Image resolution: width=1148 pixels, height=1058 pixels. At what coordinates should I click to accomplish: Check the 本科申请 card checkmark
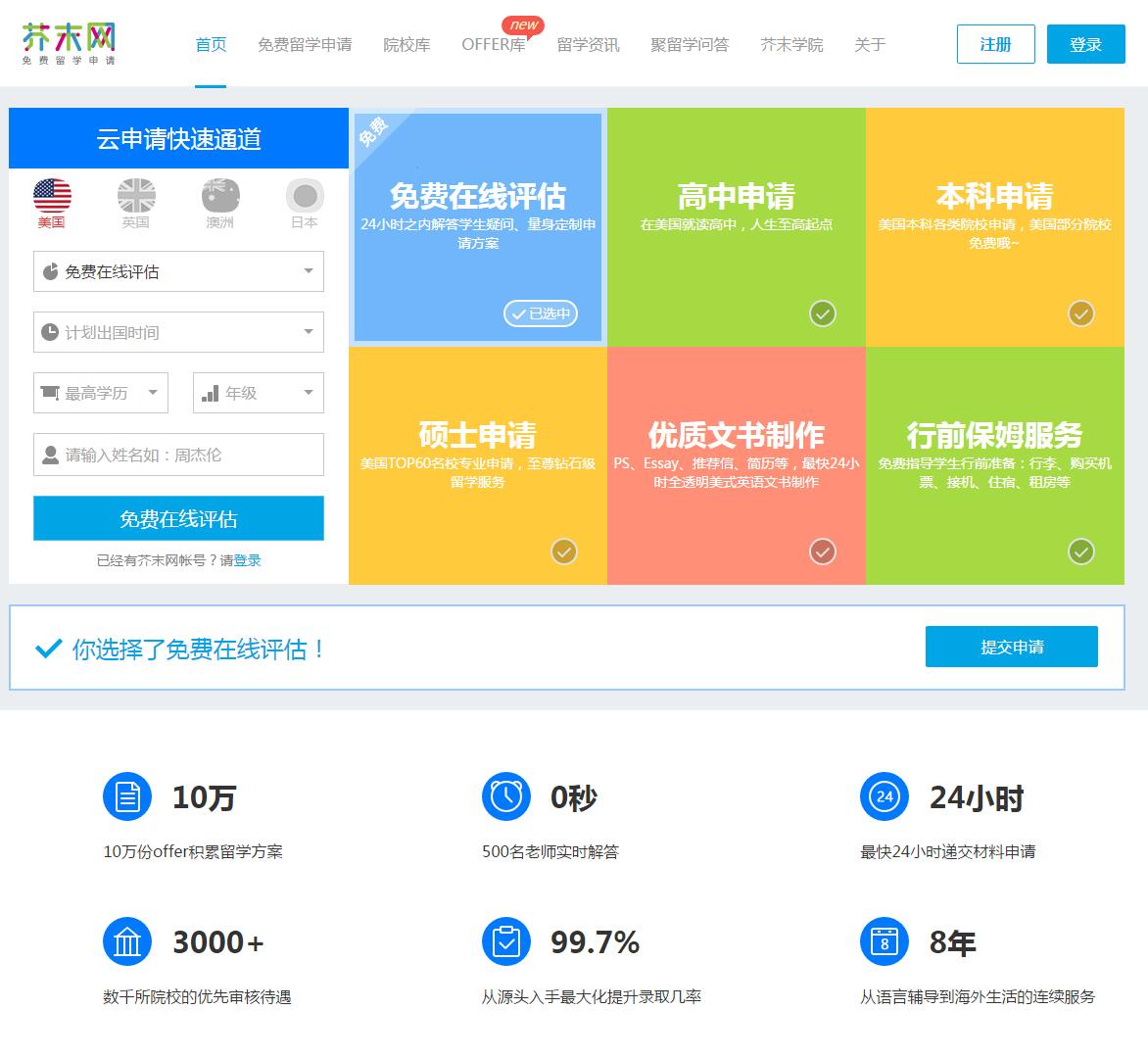(1080, 313)
